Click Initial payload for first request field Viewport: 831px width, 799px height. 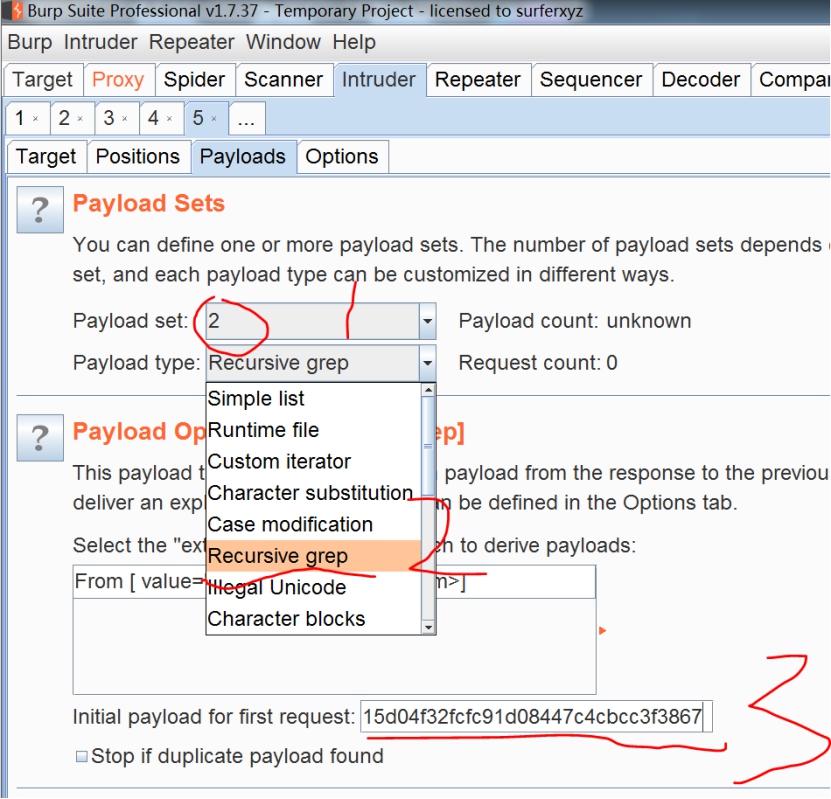[x=536, y=717]
